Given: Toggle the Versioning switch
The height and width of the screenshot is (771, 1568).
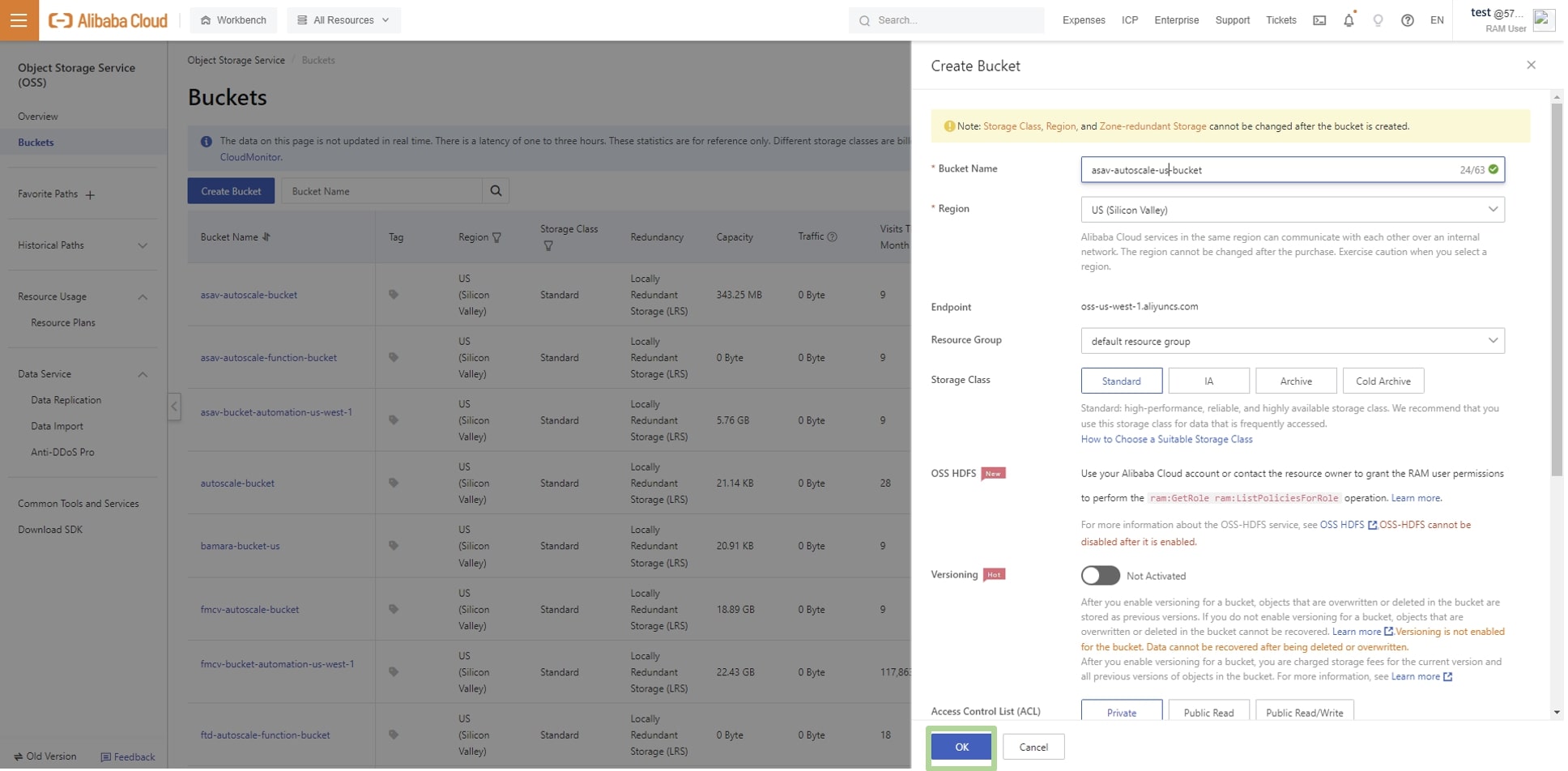Looking at the screenshot, I should pos(1100,576).
